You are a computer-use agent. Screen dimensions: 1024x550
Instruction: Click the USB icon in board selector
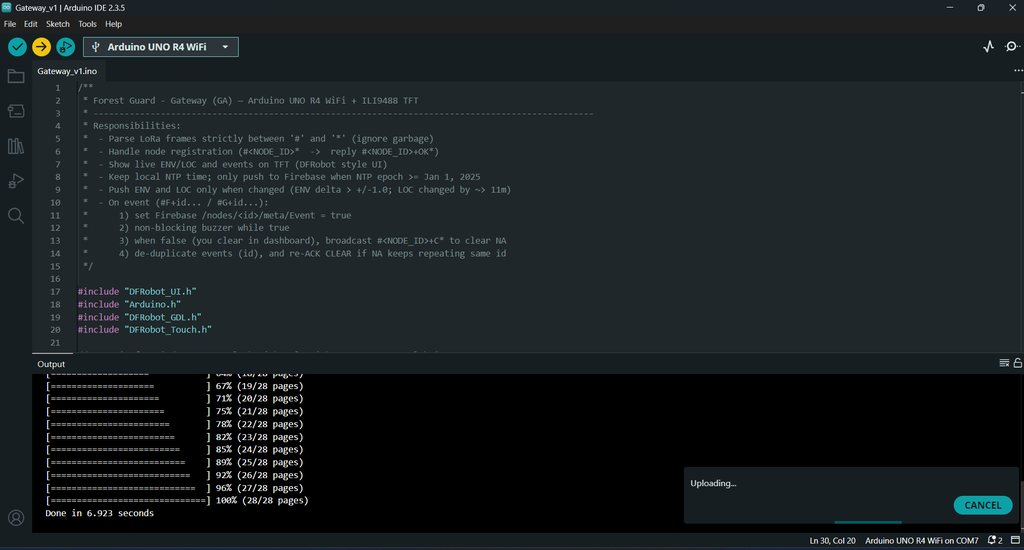(x=96, y=47)
